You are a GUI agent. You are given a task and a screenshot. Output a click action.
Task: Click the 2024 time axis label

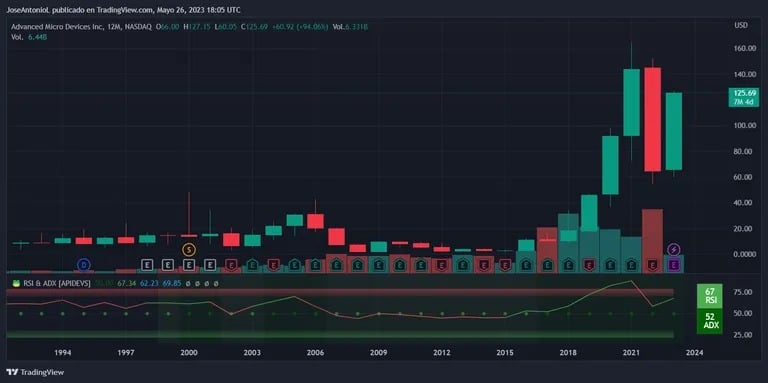coord(695,352)
